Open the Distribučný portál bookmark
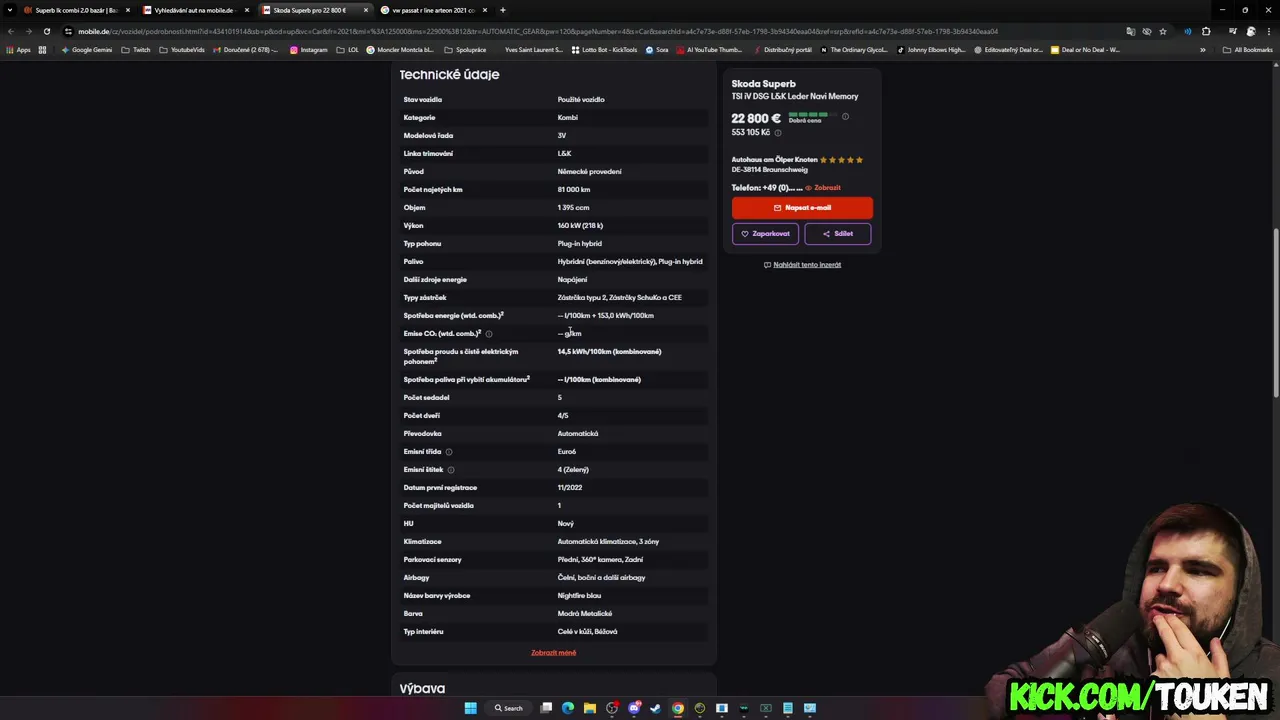Viewport: 1280px width, 720px height. pos(784,49)
